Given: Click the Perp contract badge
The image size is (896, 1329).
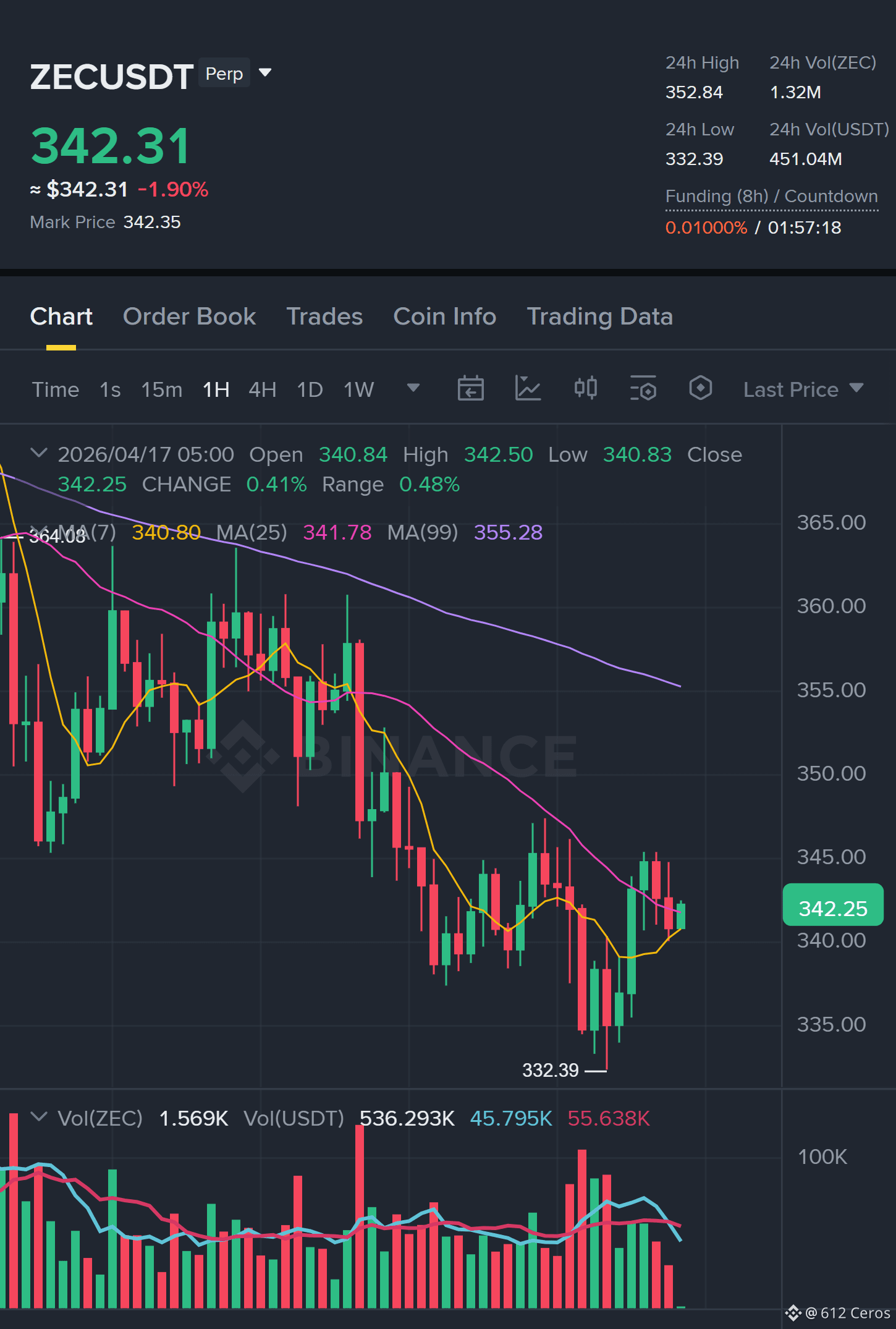Looking at the screenshot, I should coord(224,74).
